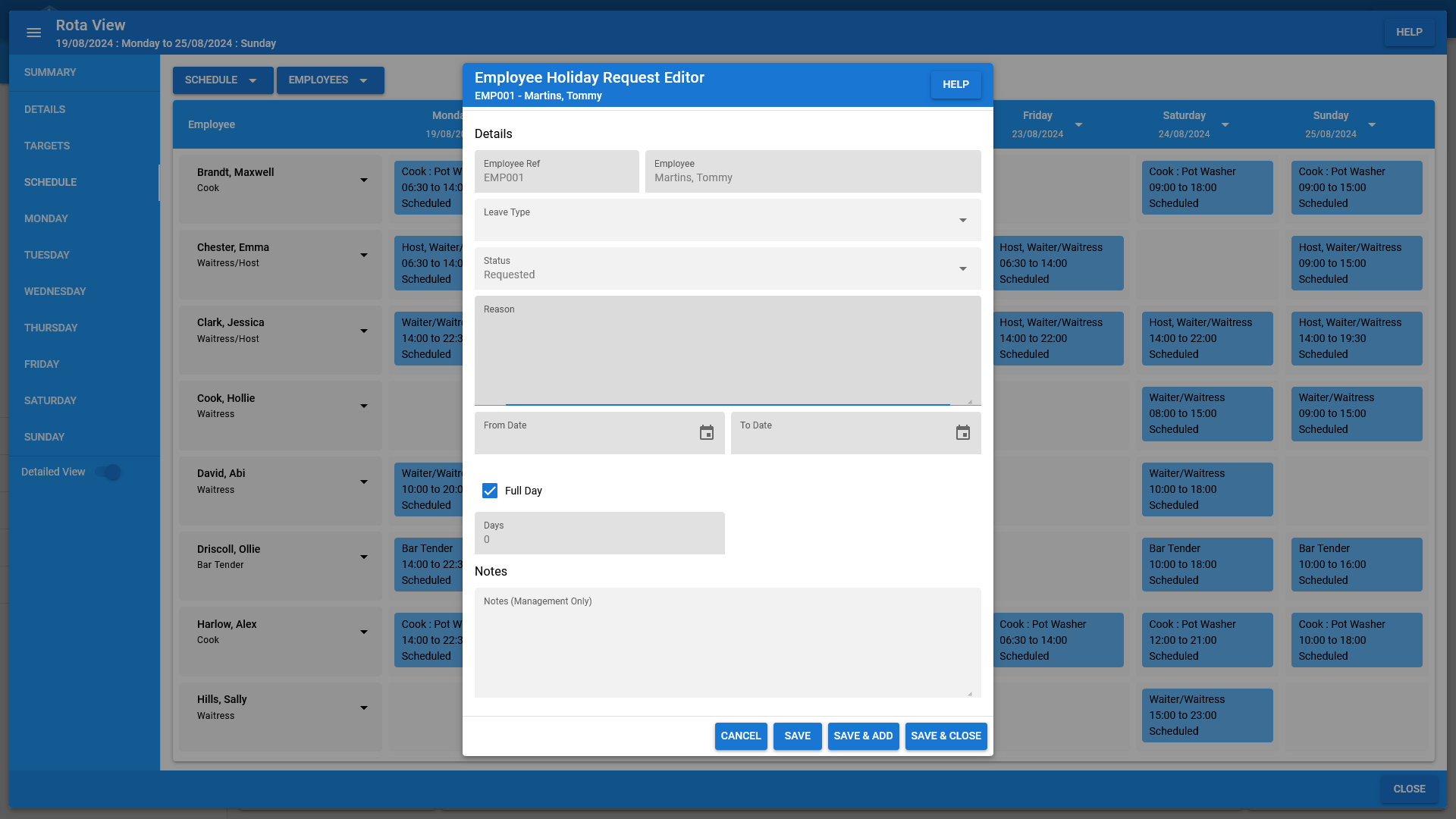Image resolution: width=1456 pixels, height=819 pixels.
Task: Open the From Date calendar picker
Action: point(707,433)
